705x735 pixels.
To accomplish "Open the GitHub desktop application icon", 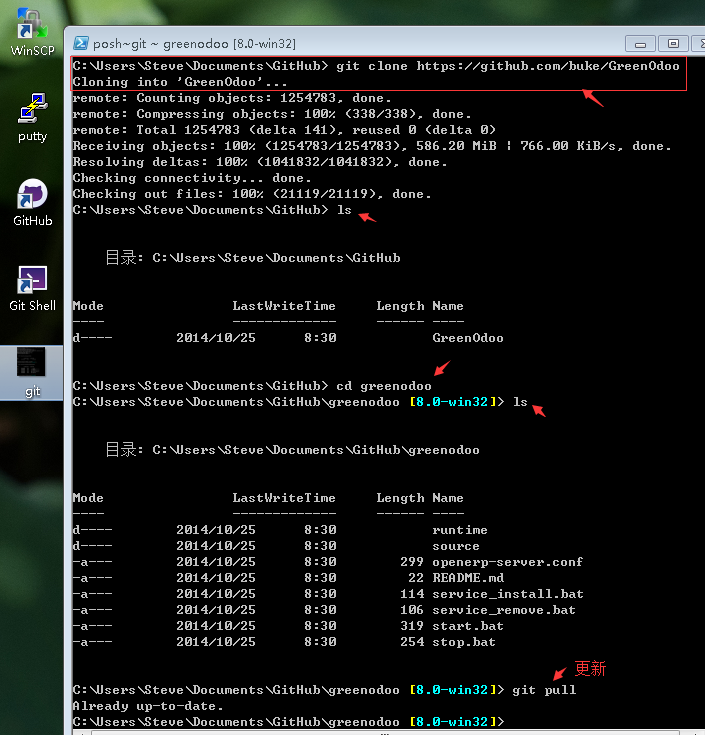I will pos(32,196).
